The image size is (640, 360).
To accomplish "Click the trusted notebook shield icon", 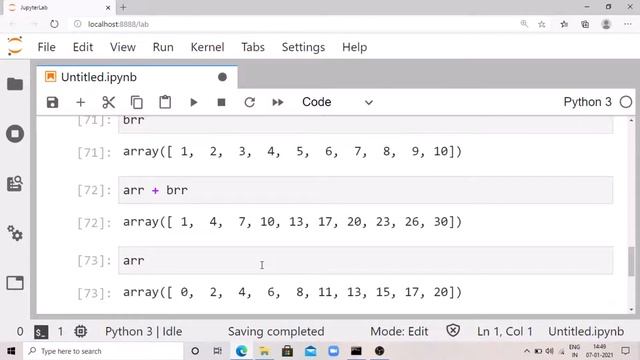I will pyautogui.click(x=453, y=331).
